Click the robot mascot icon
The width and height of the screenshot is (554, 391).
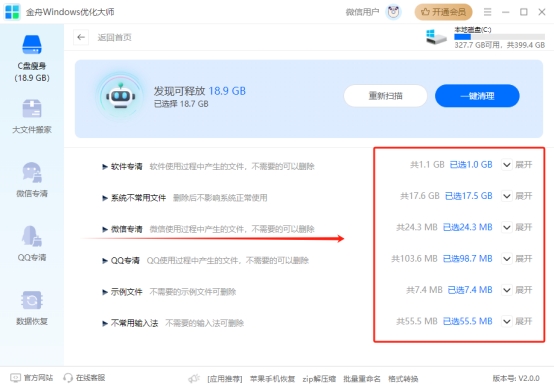(120, 96)
